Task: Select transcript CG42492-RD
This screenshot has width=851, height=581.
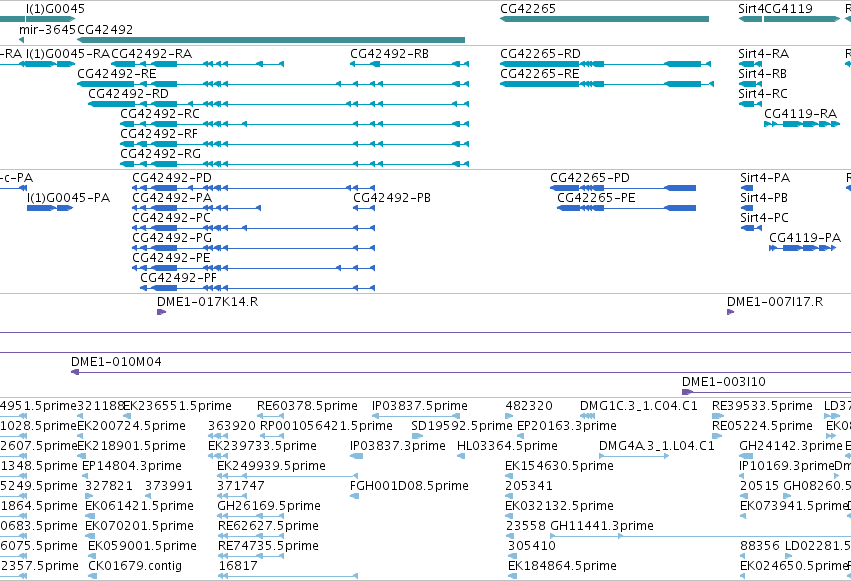Action: 278,104
